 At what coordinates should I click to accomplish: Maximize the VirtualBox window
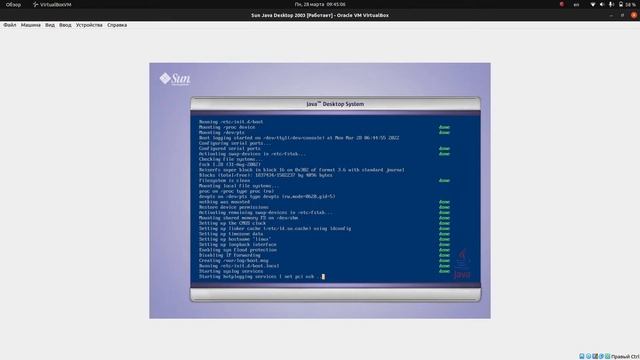[622, 15]
